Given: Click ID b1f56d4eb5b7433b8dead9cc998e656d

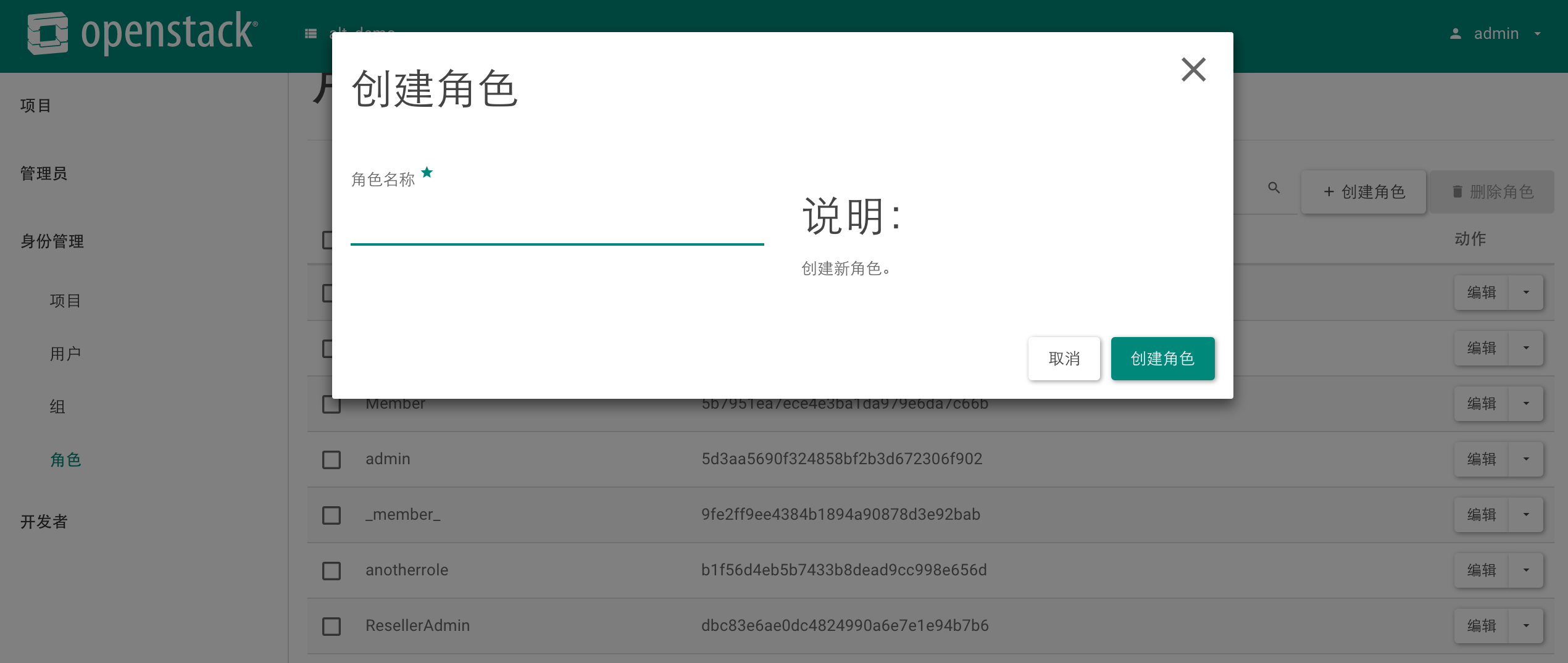Looking at the screenshot, I should click(x=843, y=570).
